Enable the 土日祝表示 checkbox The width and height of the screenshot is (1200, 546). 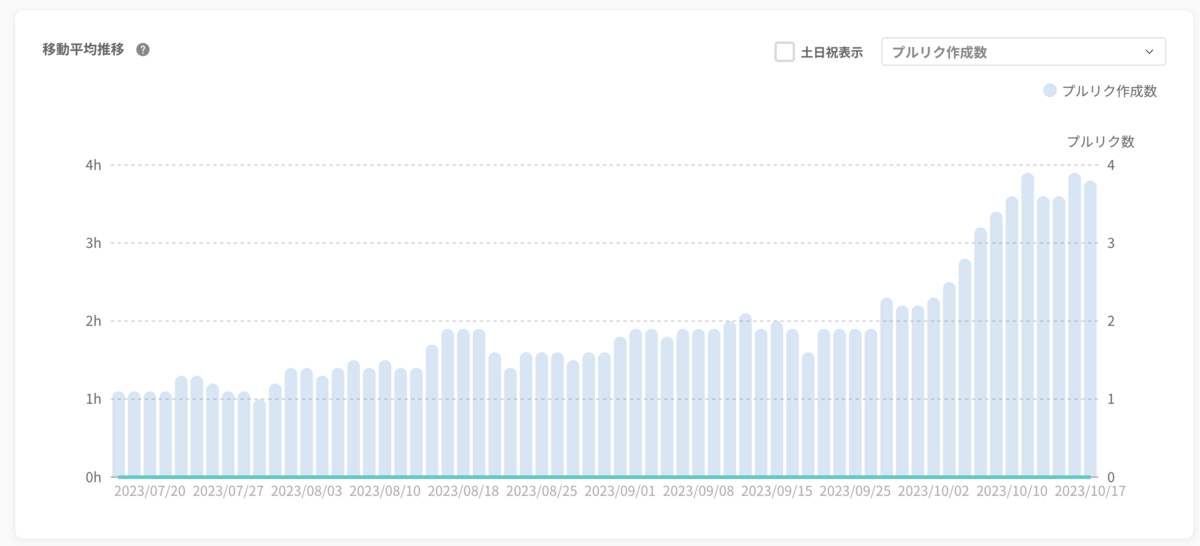tap(785, 52)
